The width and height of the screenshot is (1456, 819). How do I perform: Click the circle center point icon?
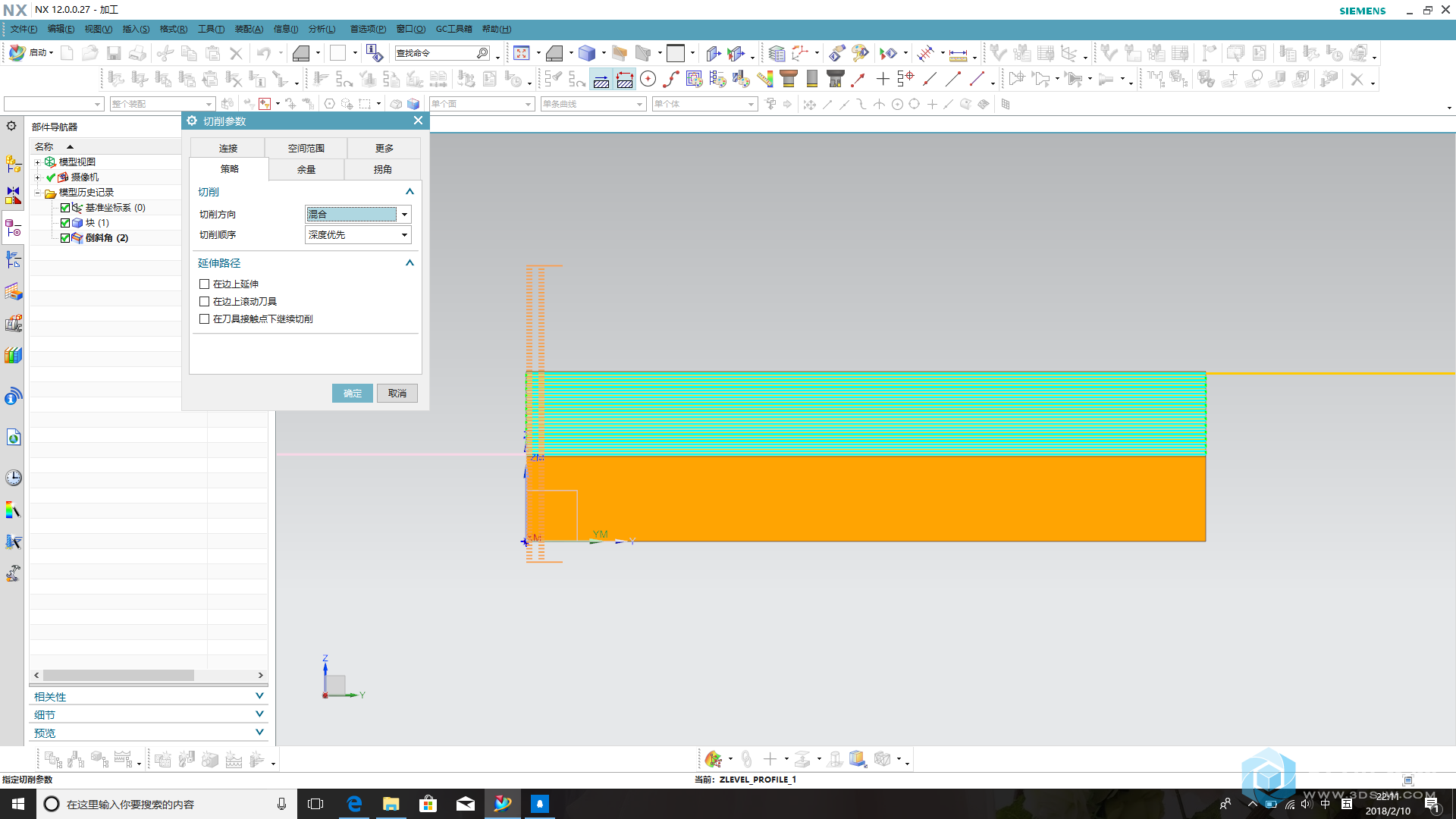pos(648,79)
